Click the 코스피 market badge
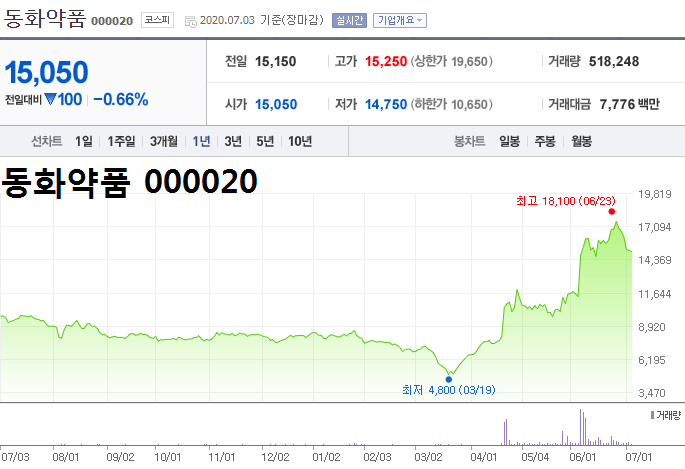The image size is (685, 469). click(157, 20)
